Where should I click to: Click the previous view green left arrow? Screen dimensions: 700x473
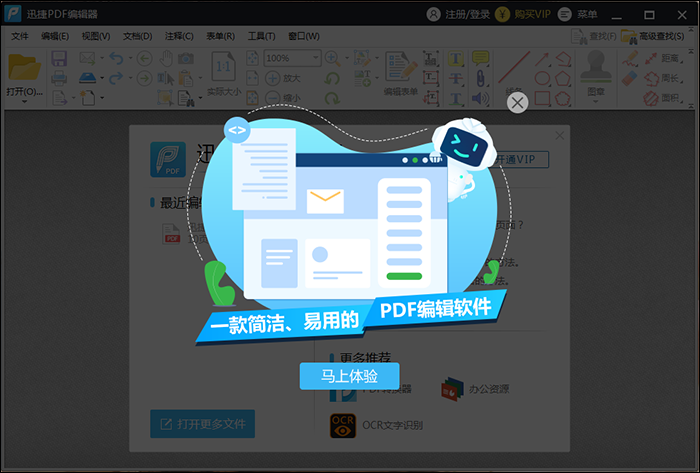tap(144, 58)
